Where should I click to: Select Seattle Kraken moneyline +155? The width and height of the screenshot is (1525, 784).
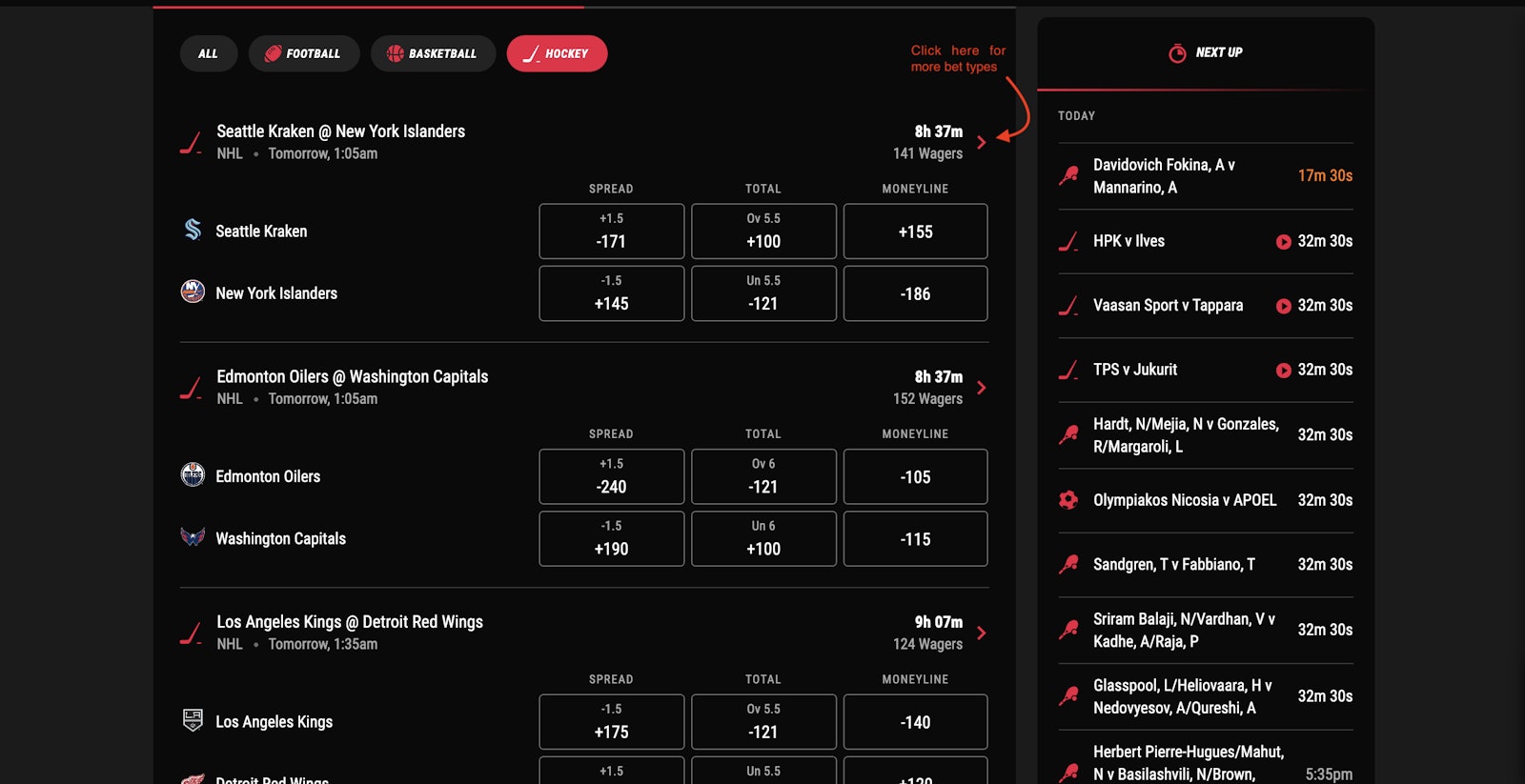pyautogui.click(x=915, y=231)
